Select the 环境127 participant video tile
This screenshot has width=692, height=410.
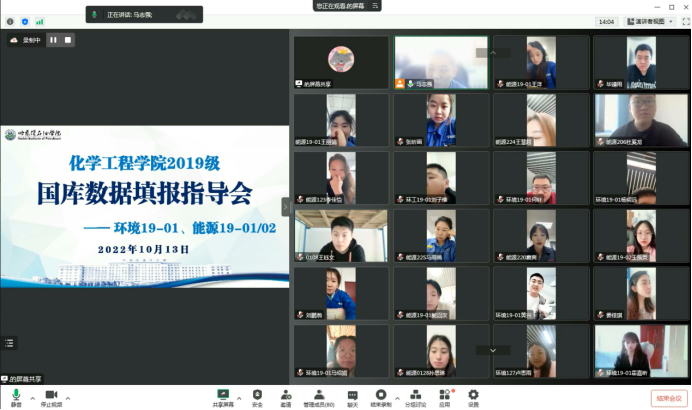(x=541, y=352)
